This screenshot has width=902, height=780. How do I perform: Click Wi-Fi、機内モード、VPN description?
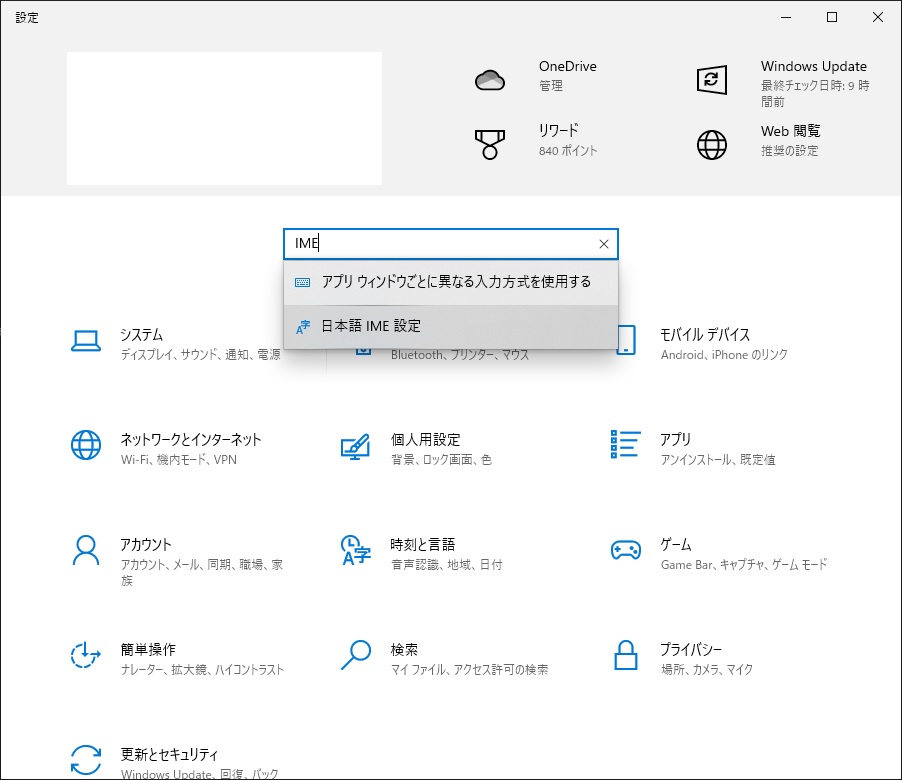pyautogui.click(x=178, y=460)
